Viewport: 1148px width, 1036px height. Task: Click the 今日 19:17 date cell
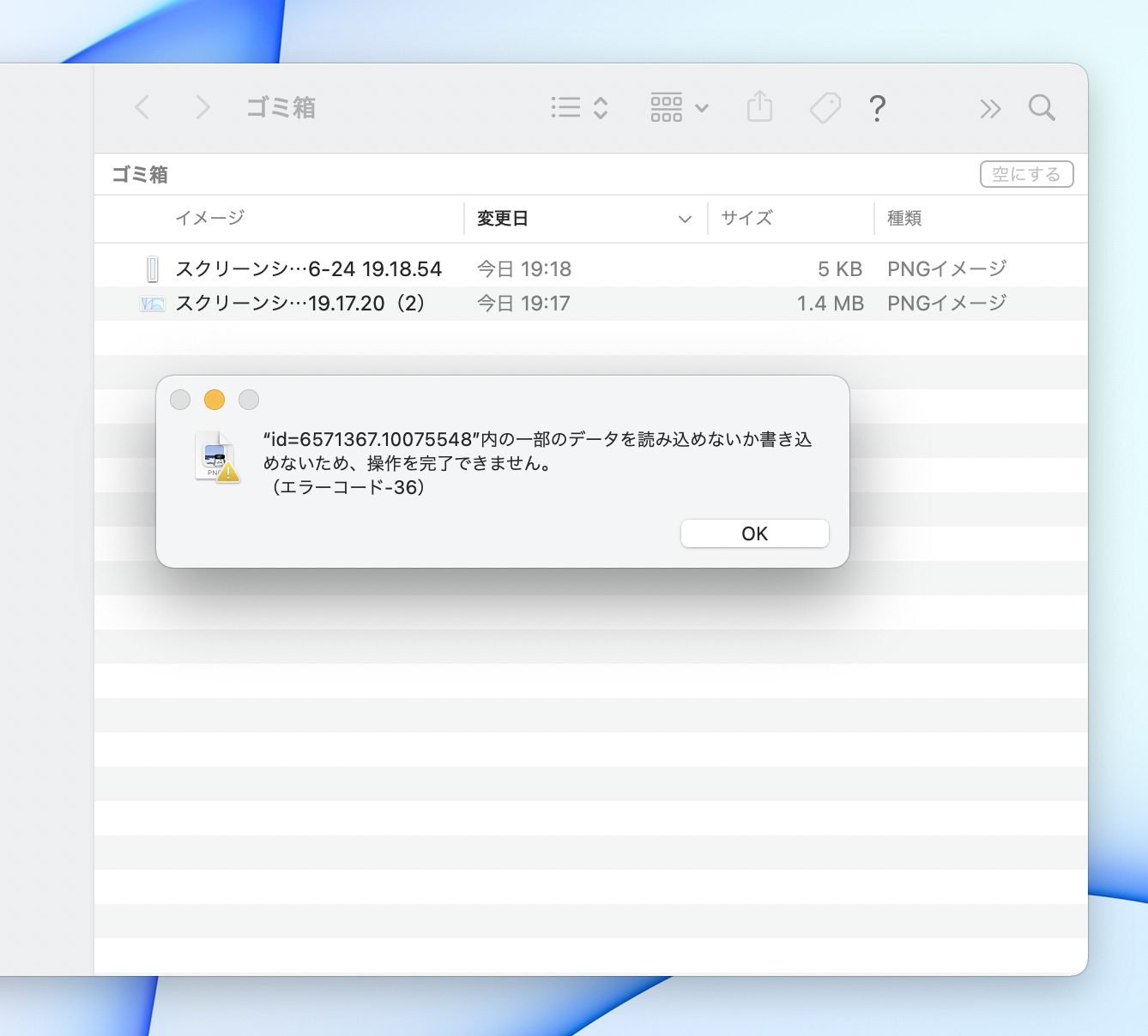[523, 304]
